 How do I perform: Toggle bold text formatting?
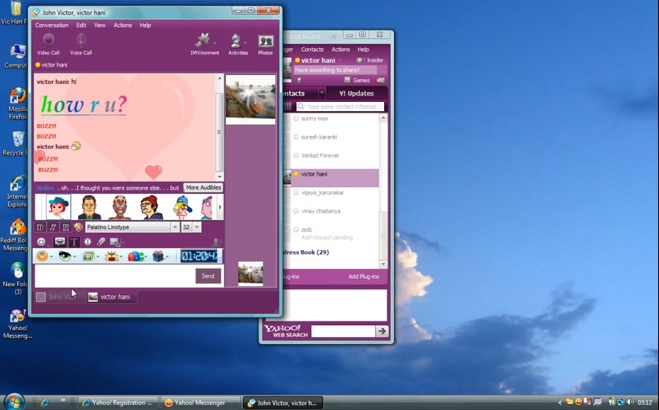pyautogui.click(x=41, y=228)
